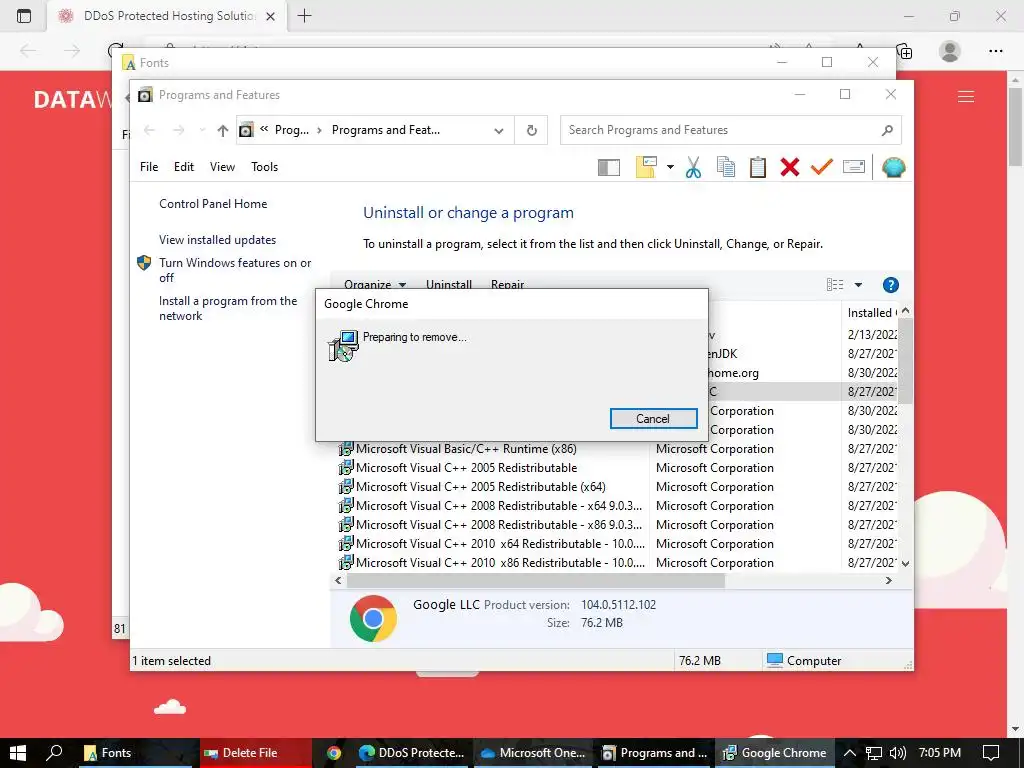Open the blue help question mark
The image size is (1024, 768).
click(890, 285)
